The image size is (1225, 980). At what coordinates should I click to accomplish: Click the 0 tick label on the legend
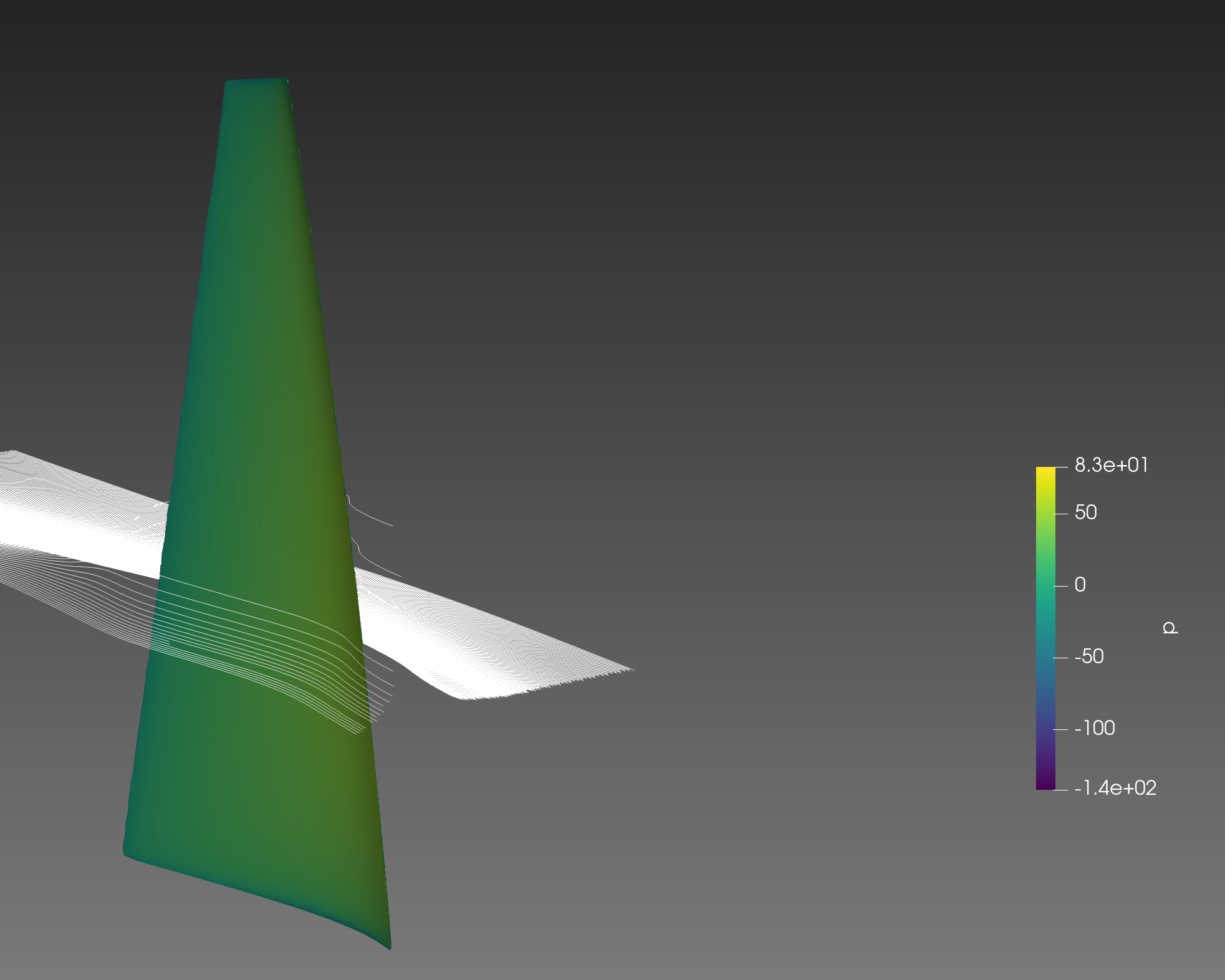coord(1080,585)
